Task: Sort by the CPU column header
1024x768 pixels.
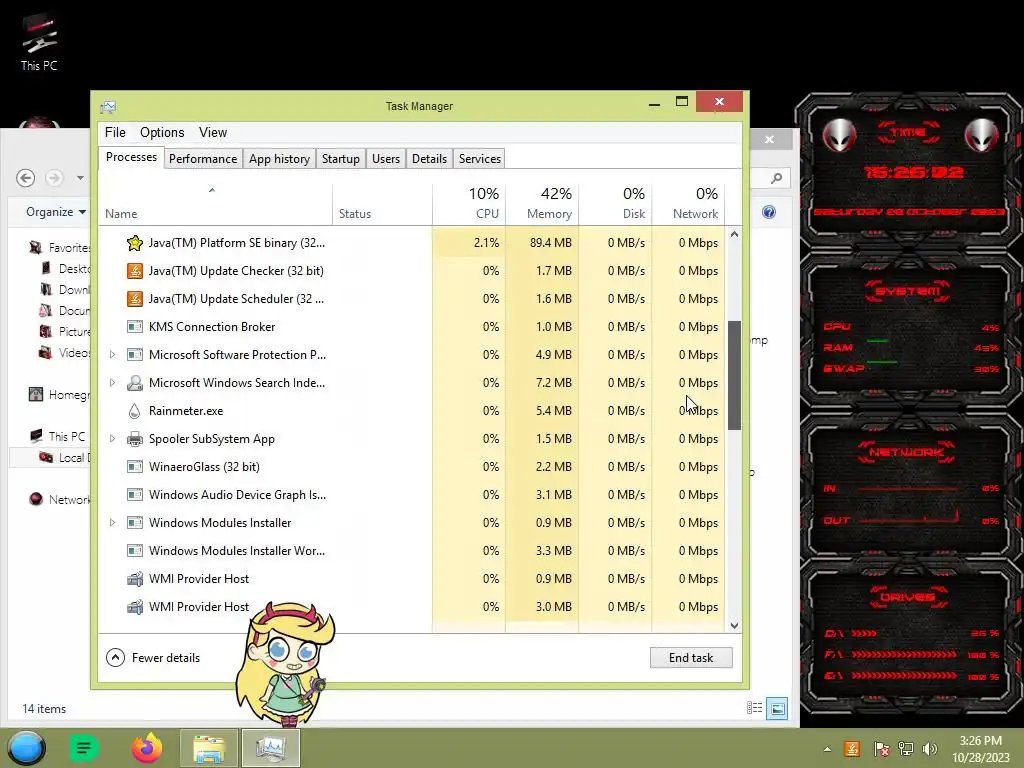Action: click(469, 204)
